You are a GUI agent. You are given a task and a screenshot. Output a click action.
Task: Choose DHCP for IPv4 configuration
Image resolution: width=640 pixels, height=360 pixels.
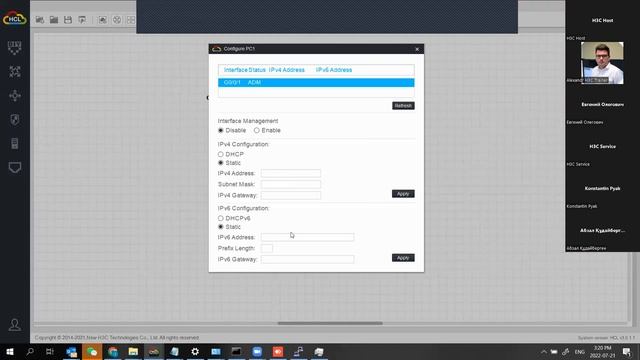[221, 154]
